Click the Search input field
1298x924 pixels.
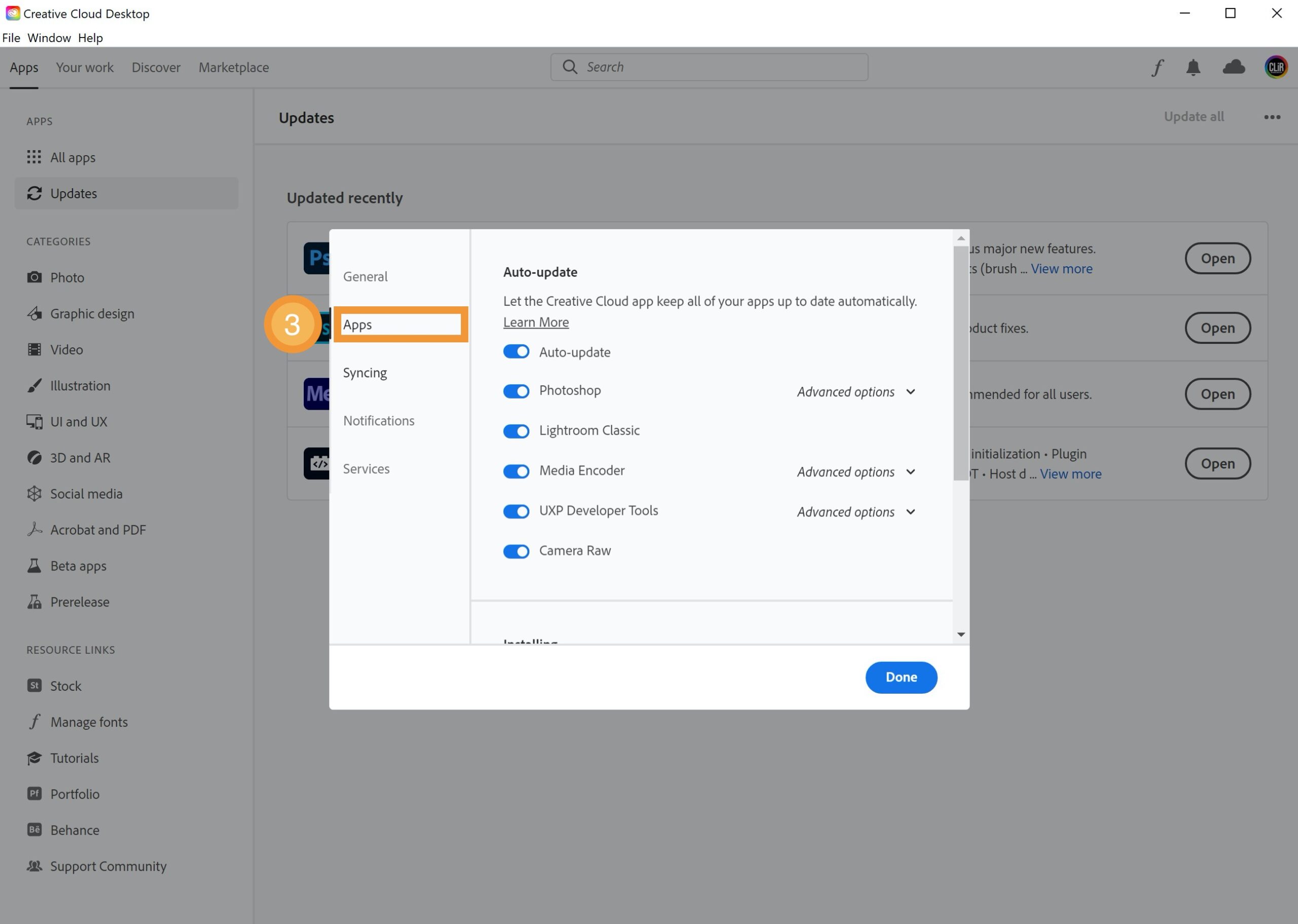(709, 67)
